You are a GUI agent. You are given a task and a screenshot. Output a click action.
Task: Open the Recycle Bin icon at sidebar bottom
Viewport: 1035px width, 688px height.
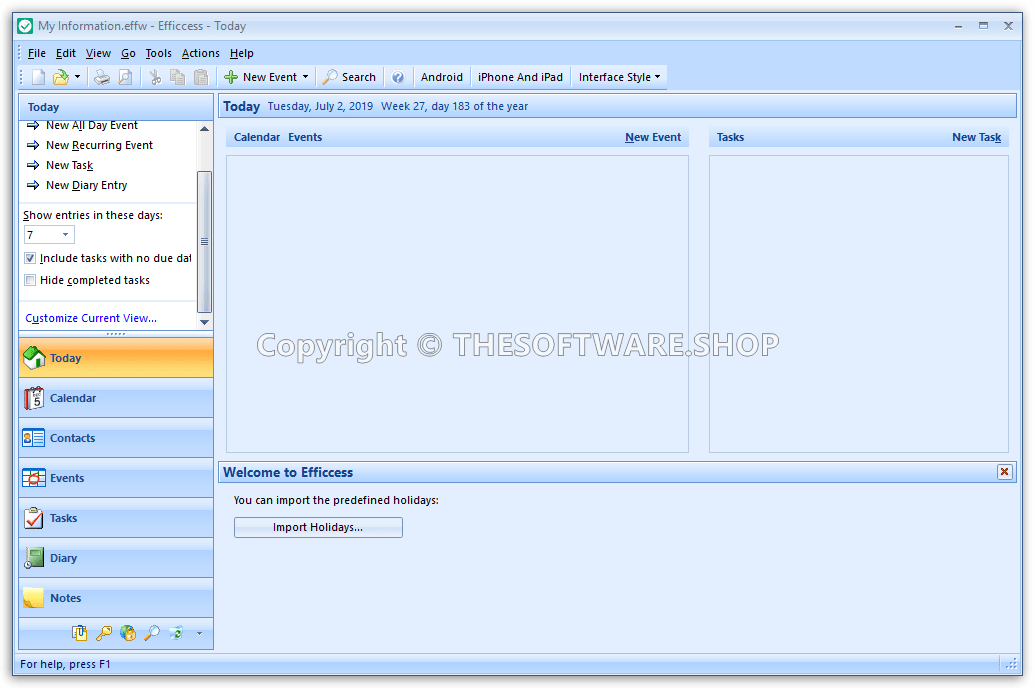click(x=176, y=633)
